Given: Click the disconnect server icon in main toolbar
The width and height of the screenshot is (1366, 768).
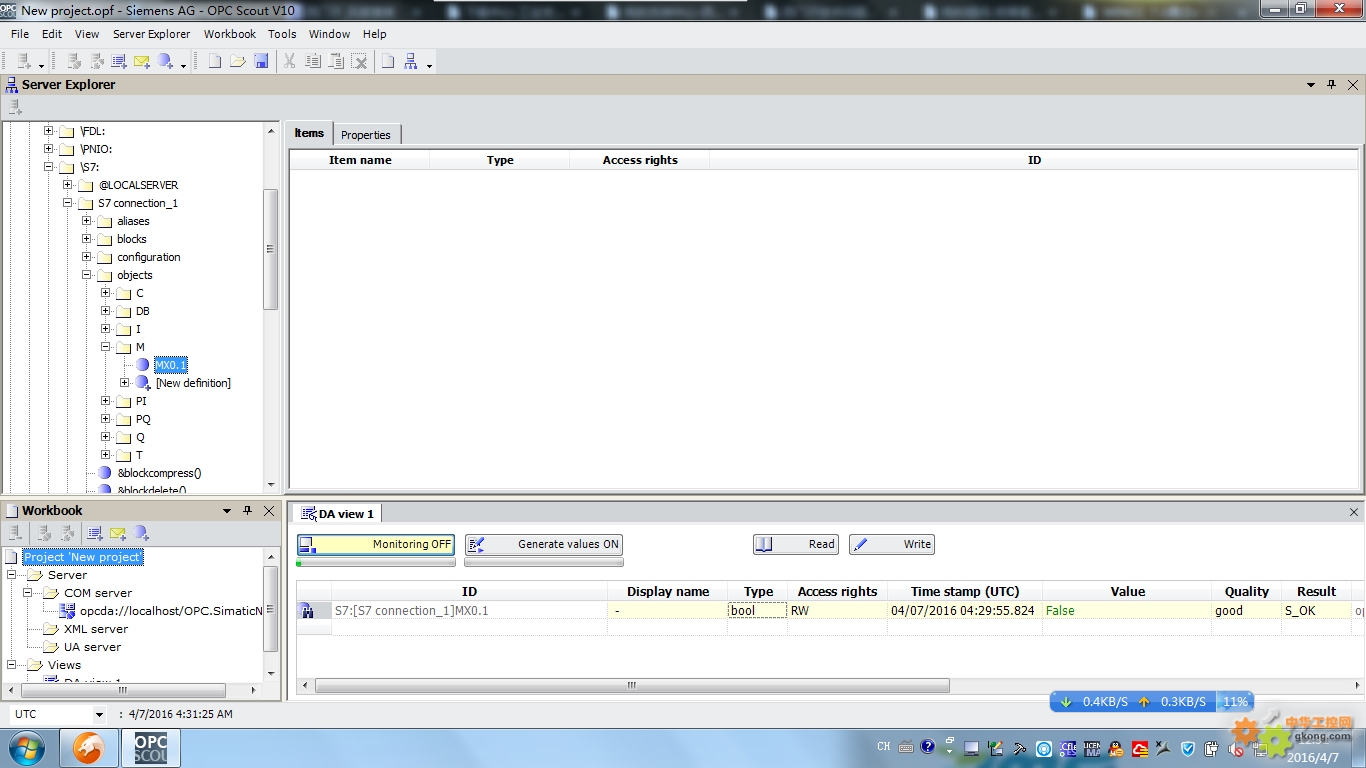Looking at the screenshot, I should click(97, 62).
